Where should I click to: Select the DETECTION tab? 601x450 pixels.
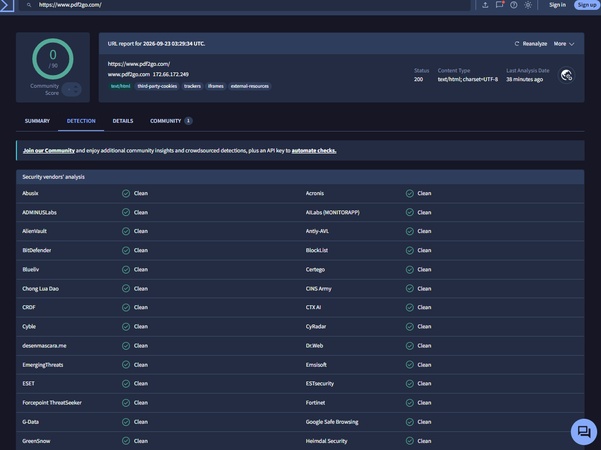pyautogui.click(x=81, y=121)
